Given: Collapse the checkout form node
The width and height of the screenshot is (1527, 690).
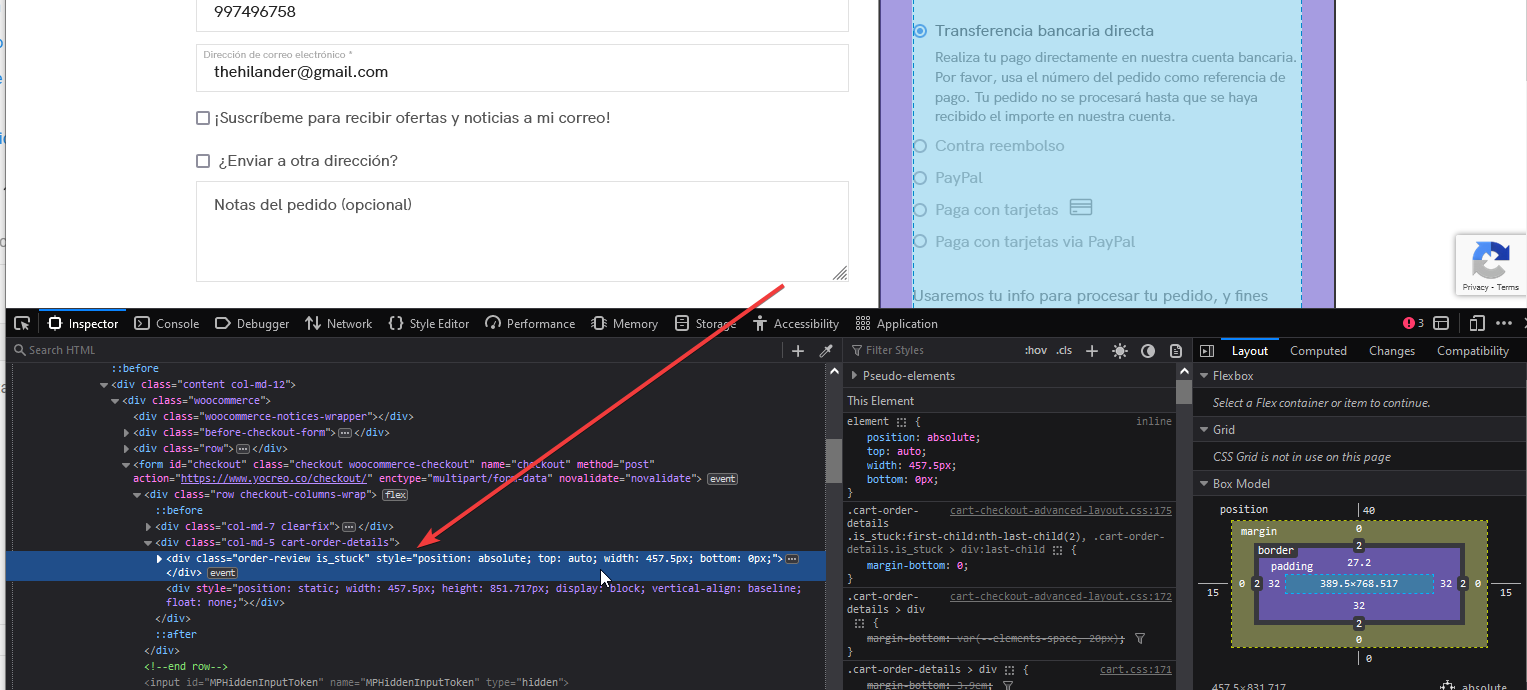Looking at the screenshot, I should pos(126,465).
